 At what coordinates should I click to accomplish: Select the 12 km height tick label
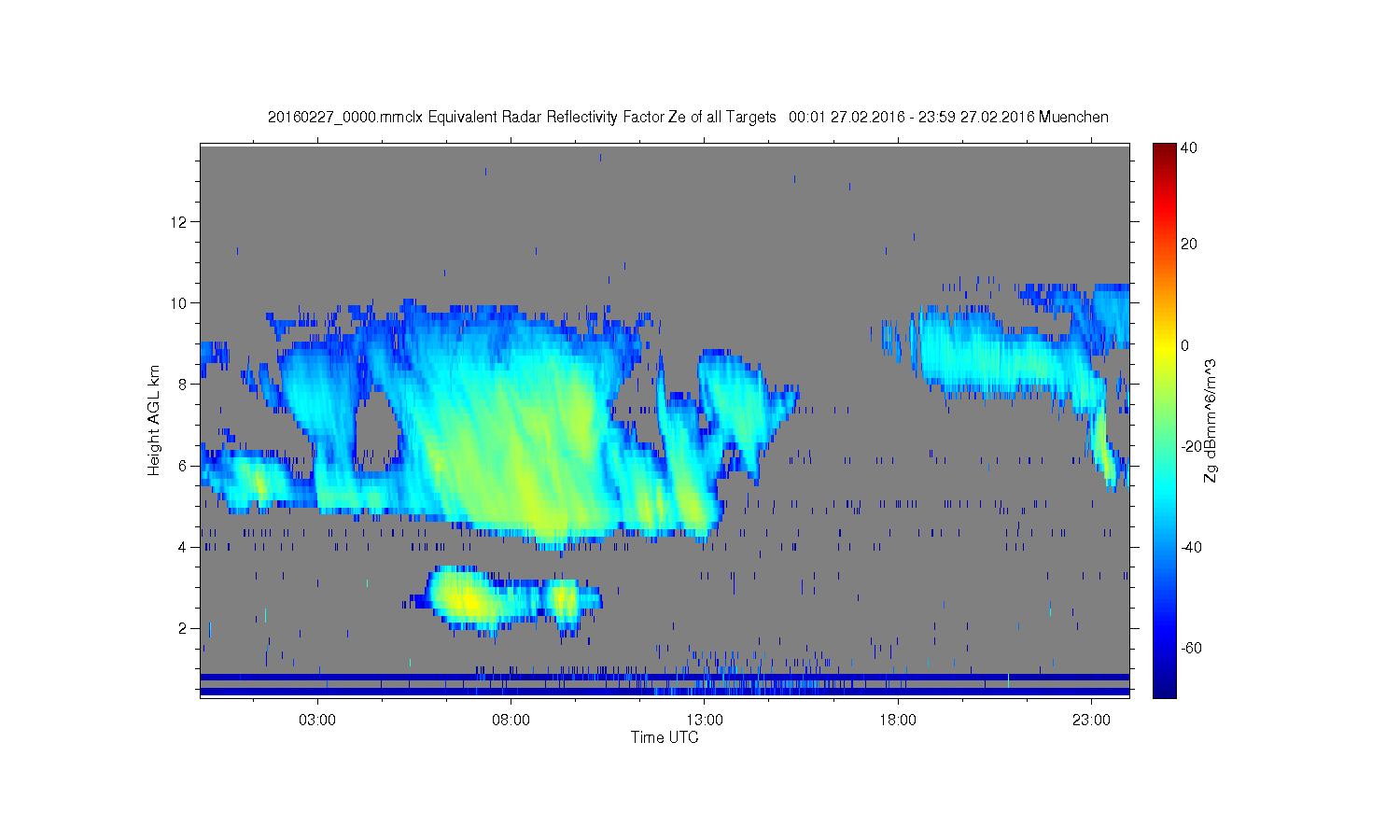click(180, 222)
